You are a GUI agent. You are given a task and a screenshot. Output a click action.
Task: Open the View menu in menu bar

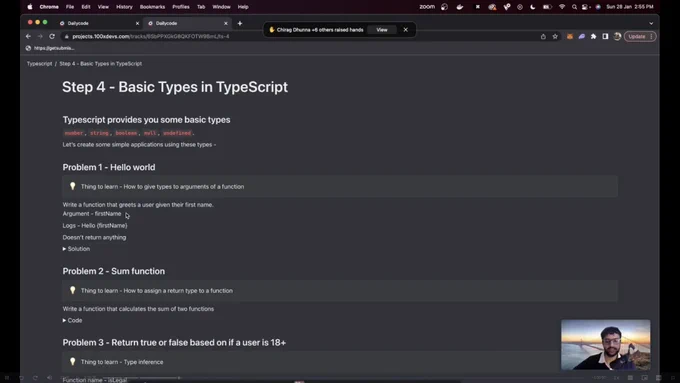pos(103,7)
